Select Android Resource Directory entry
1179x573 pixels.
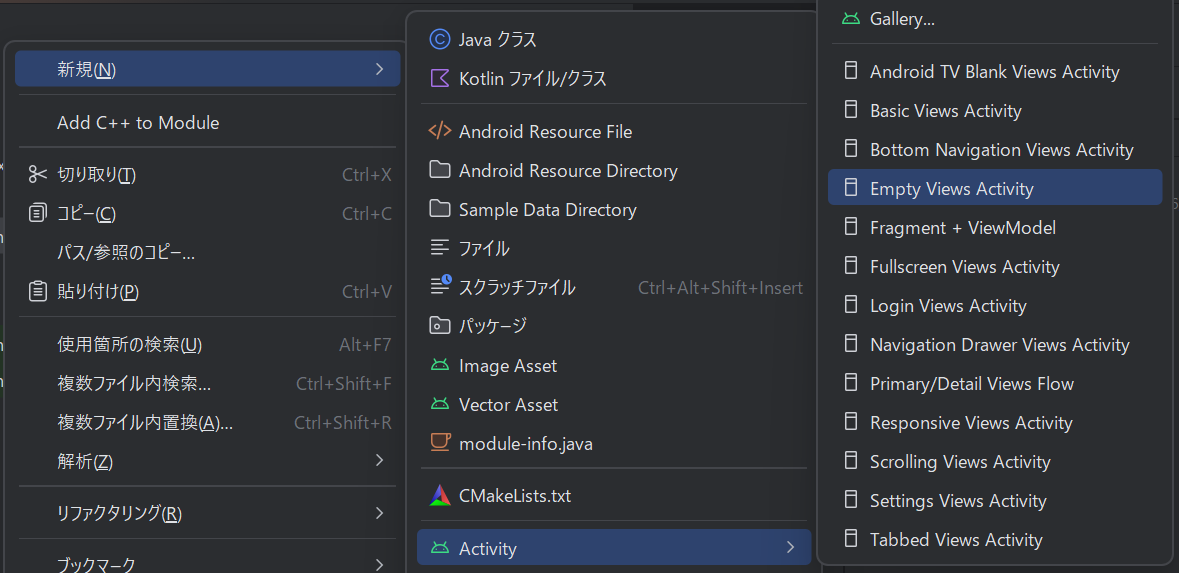tap(568, 171)
